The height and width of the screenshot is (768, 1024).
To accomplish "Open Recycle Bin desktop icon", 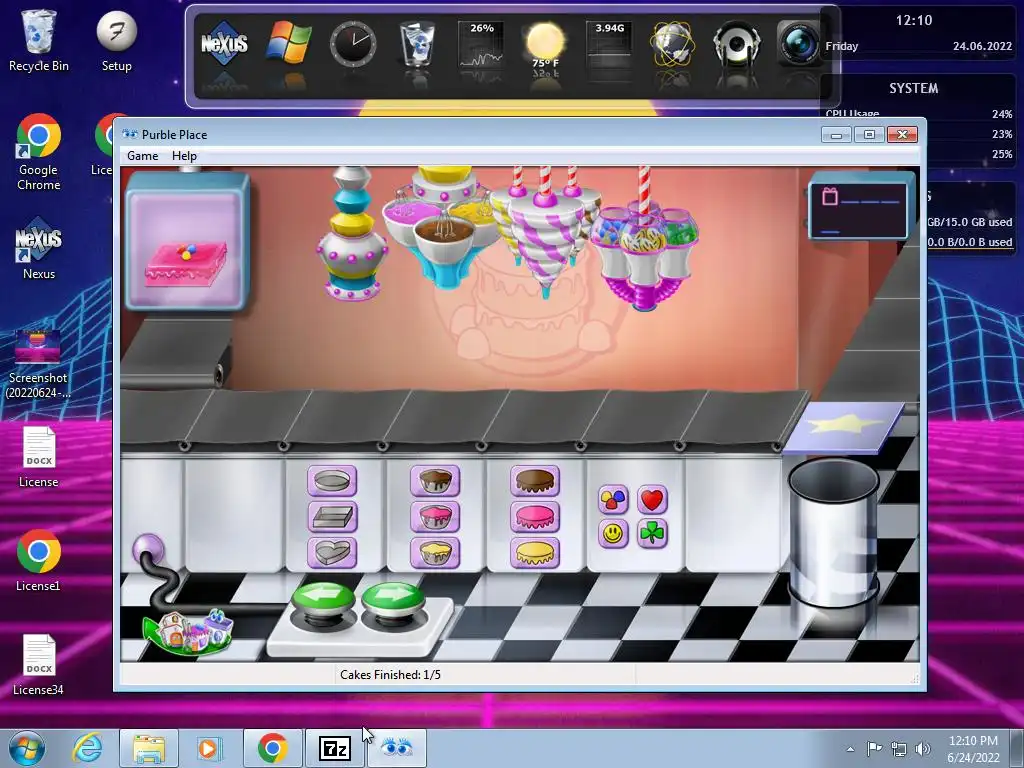I will [39, 40].
